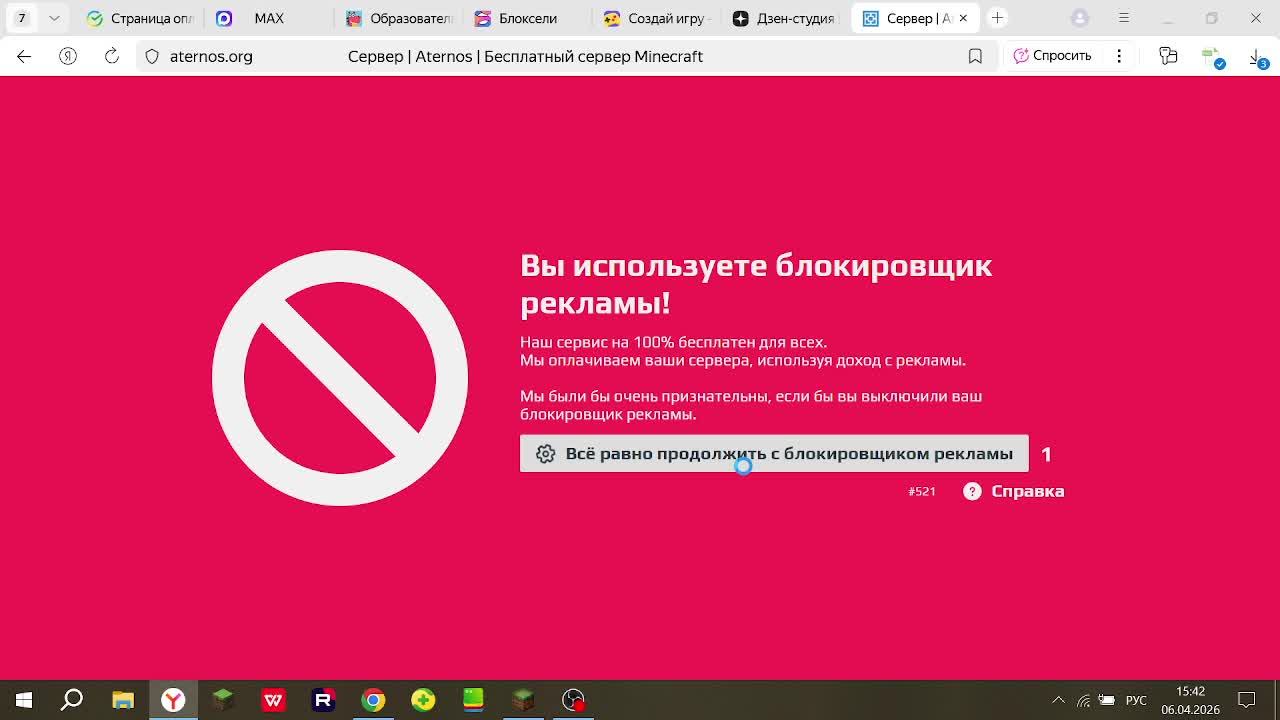
Task: Open the browser hamburger menu
Action: click(x=1124, y=18)
